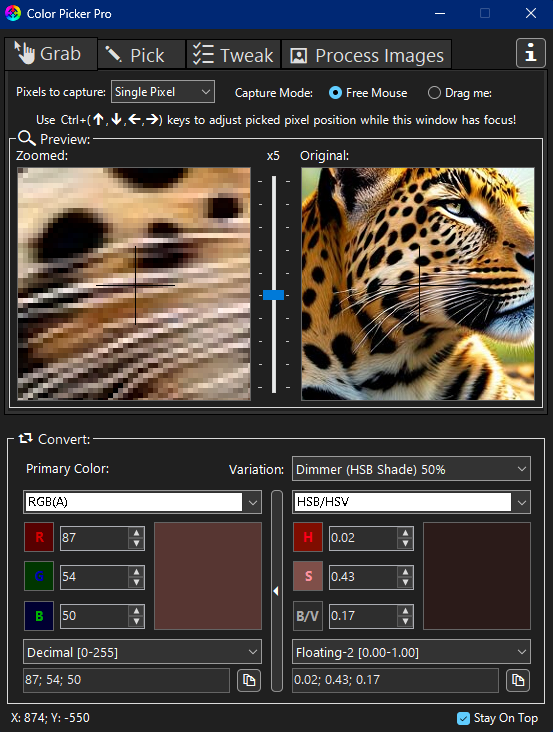Click the blue B channel swatch

click(39, 615)
